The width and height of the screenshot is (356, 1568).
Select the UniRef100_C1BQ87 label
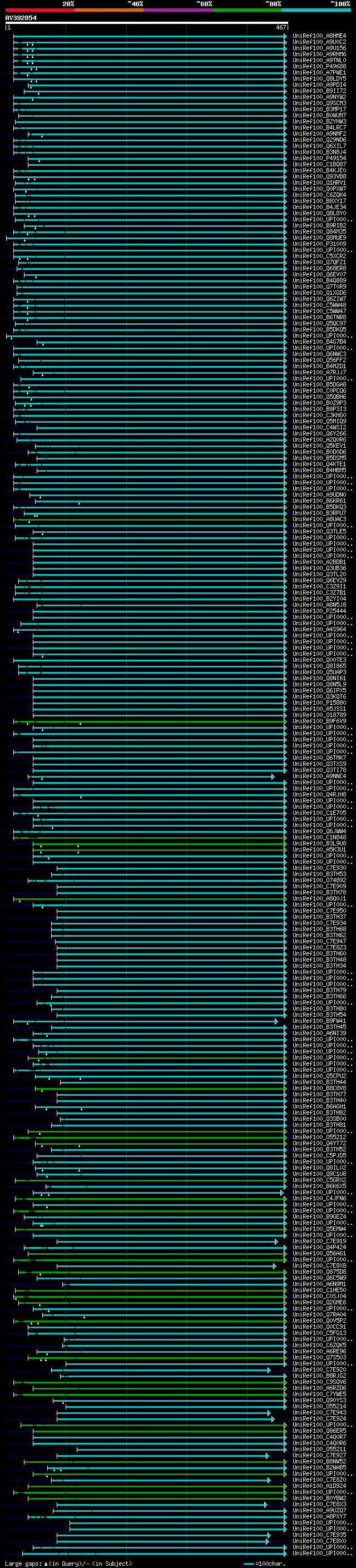click(x=319, y=164)
